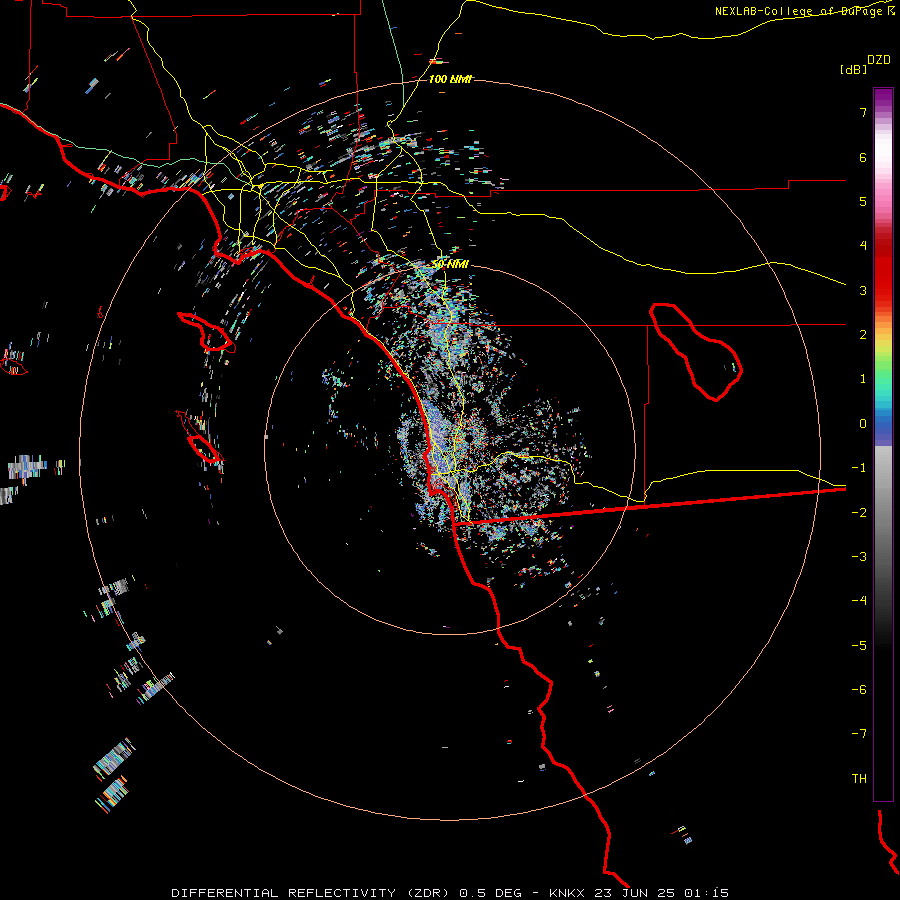This screenshot has width=900, height=900.
Task: Click the "DZD" product label above the scale
Action: [879, 60]
